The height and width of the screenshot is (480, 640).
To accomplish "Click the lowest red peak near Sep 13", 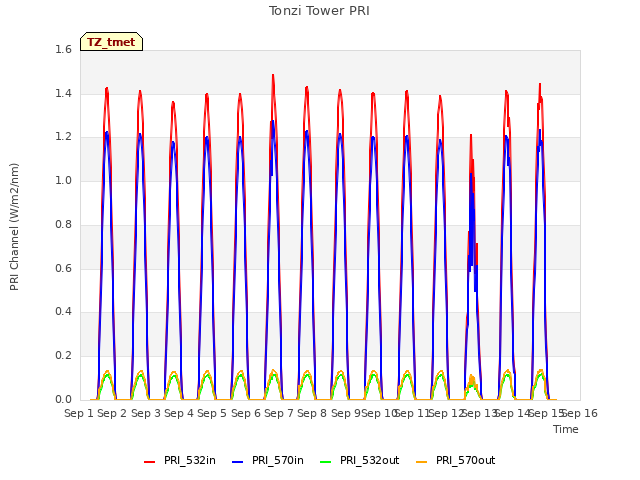I will [x=471, y=135].
